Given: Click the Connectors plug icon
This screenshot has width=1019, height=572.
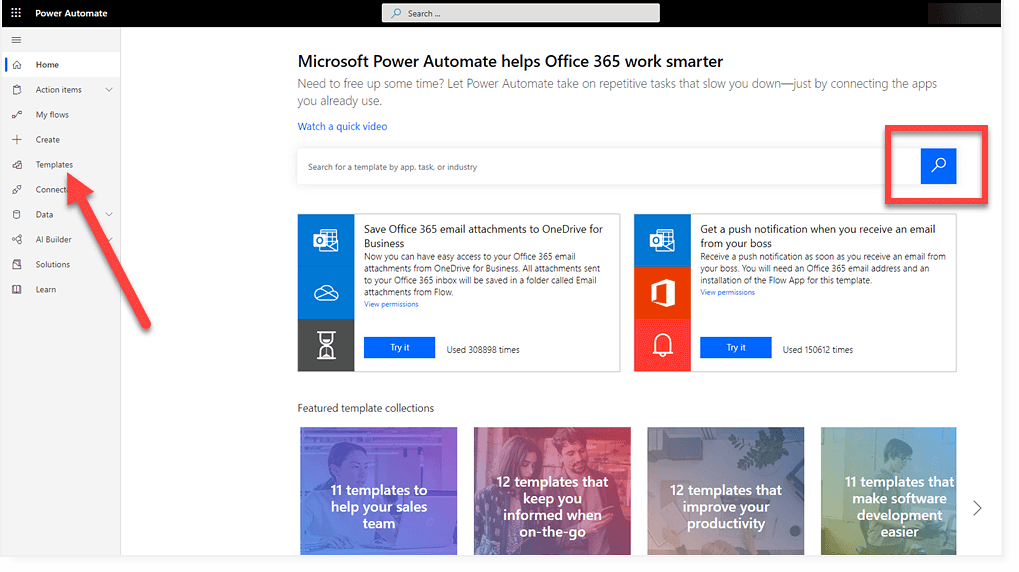Looking at the screenshot, I should tap(17, 190).
